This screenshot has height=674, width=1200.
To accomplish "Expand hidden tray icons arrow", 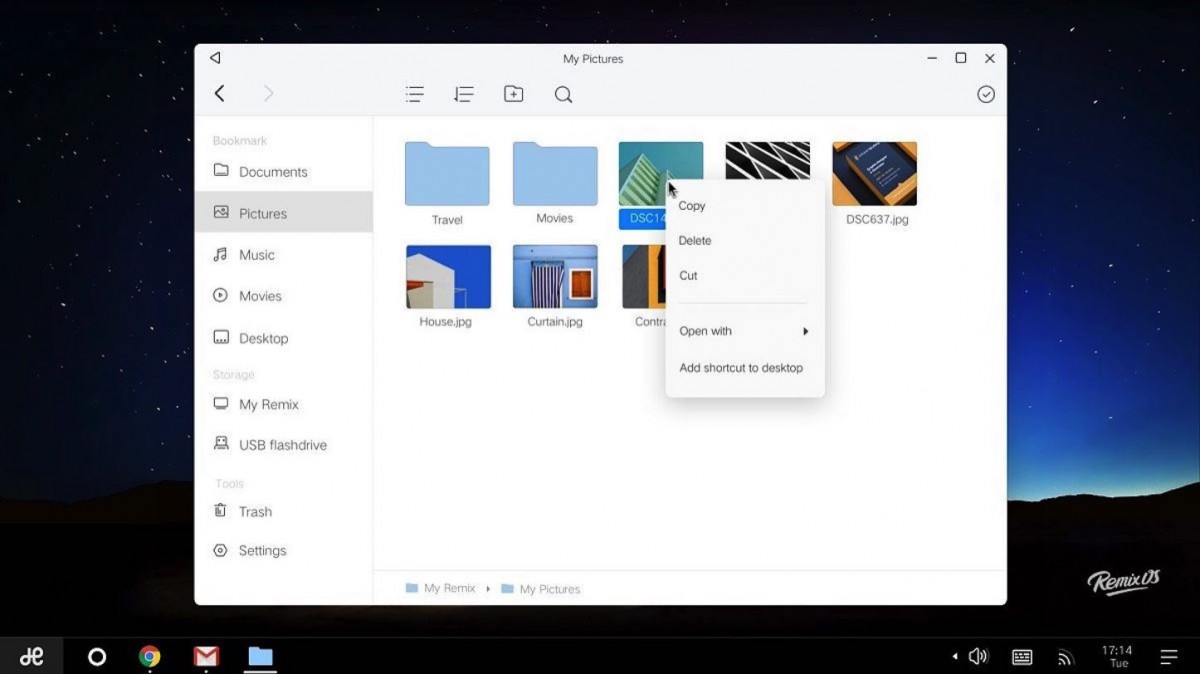I will pos(954,657).
